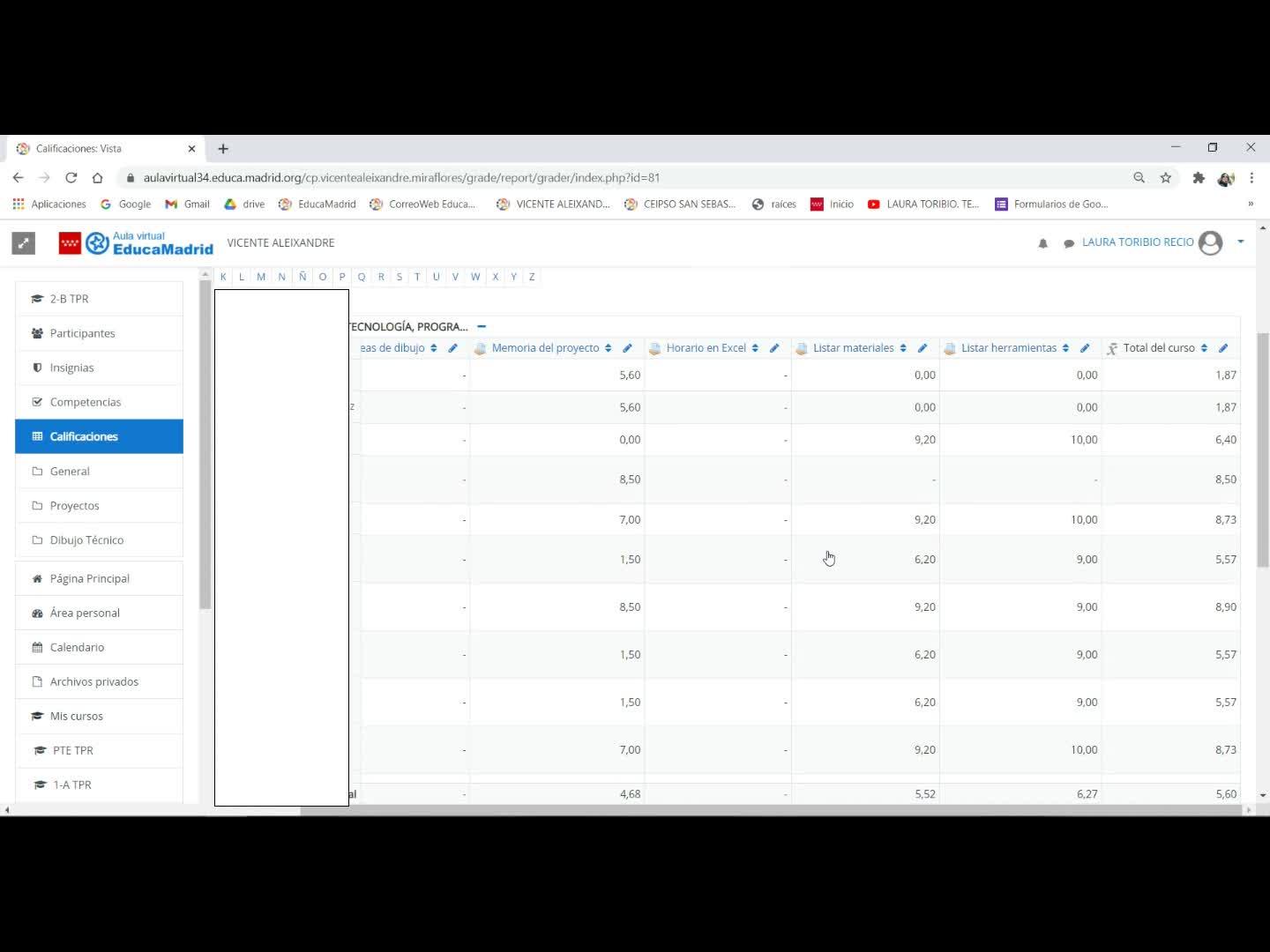Open Memoria del proyecto column link
1270x952 pixels.
tap(545, 348)
